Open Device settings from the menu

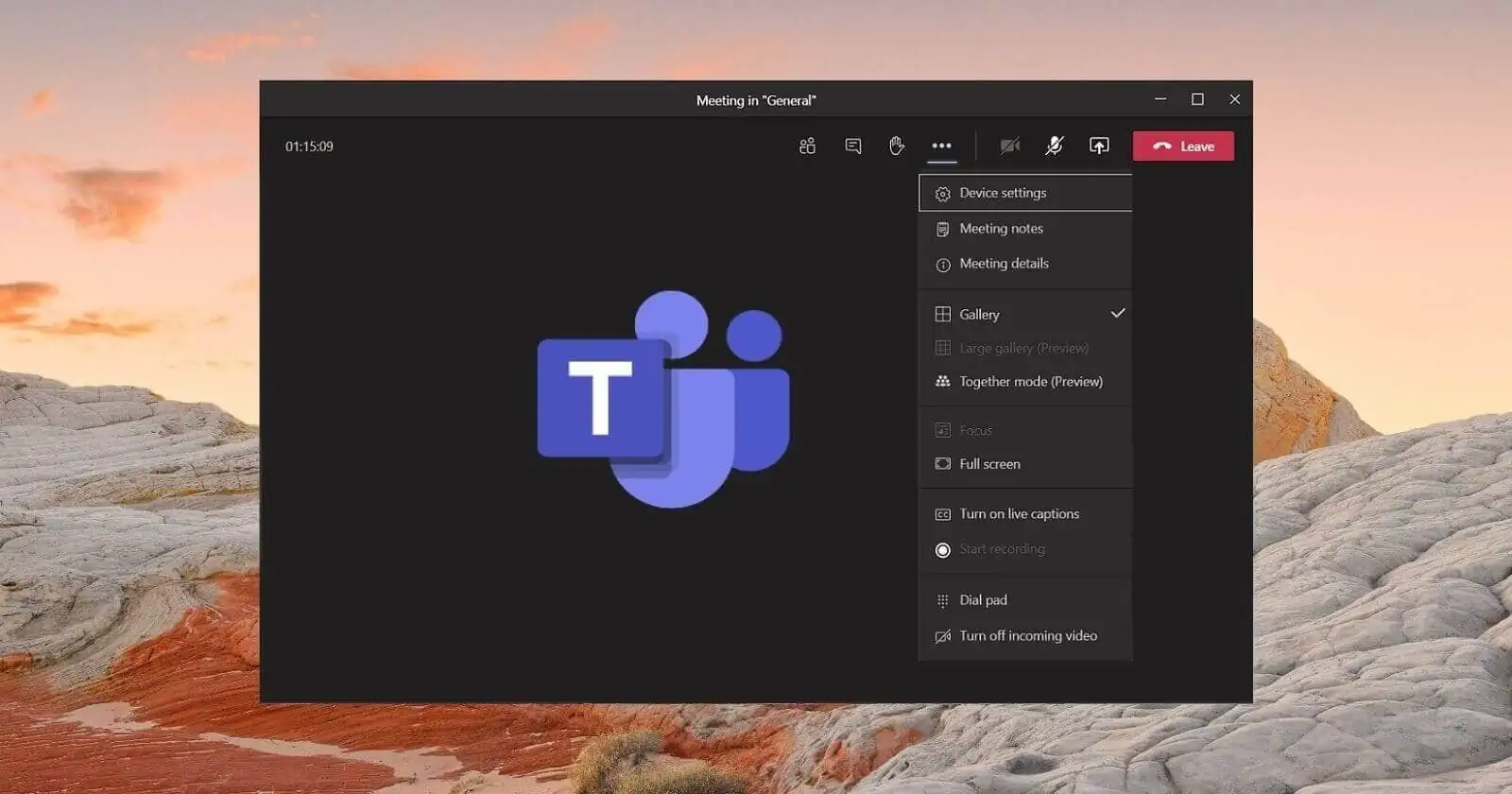click(1003, 193)
